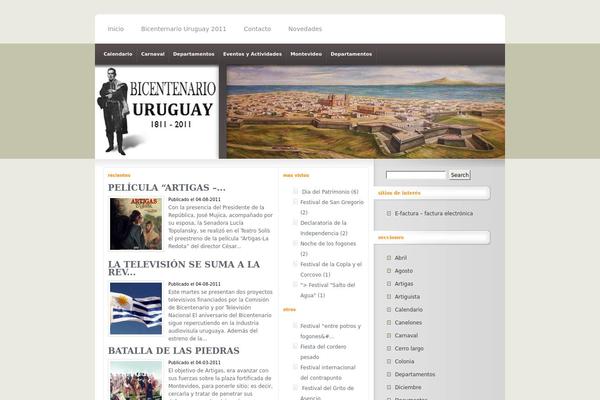
Task: Click the bullet icon beside E-factura link
Action: pos(389,214)
